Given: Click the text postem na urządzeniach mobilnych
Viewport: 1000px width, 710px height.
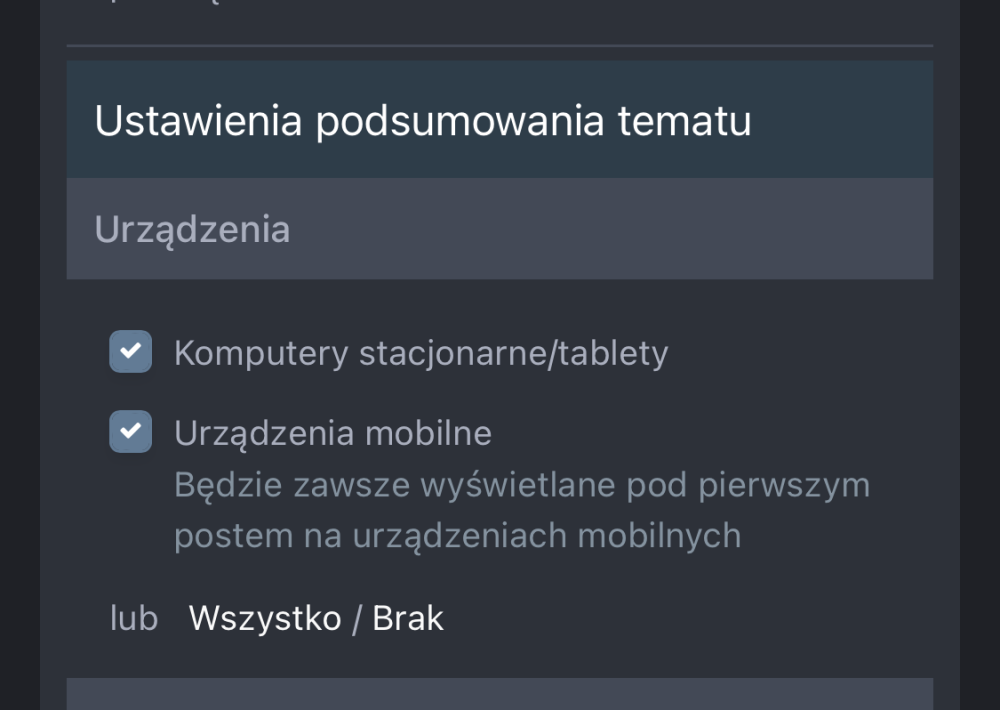Looking at the screenshot, I should point(457,536).
